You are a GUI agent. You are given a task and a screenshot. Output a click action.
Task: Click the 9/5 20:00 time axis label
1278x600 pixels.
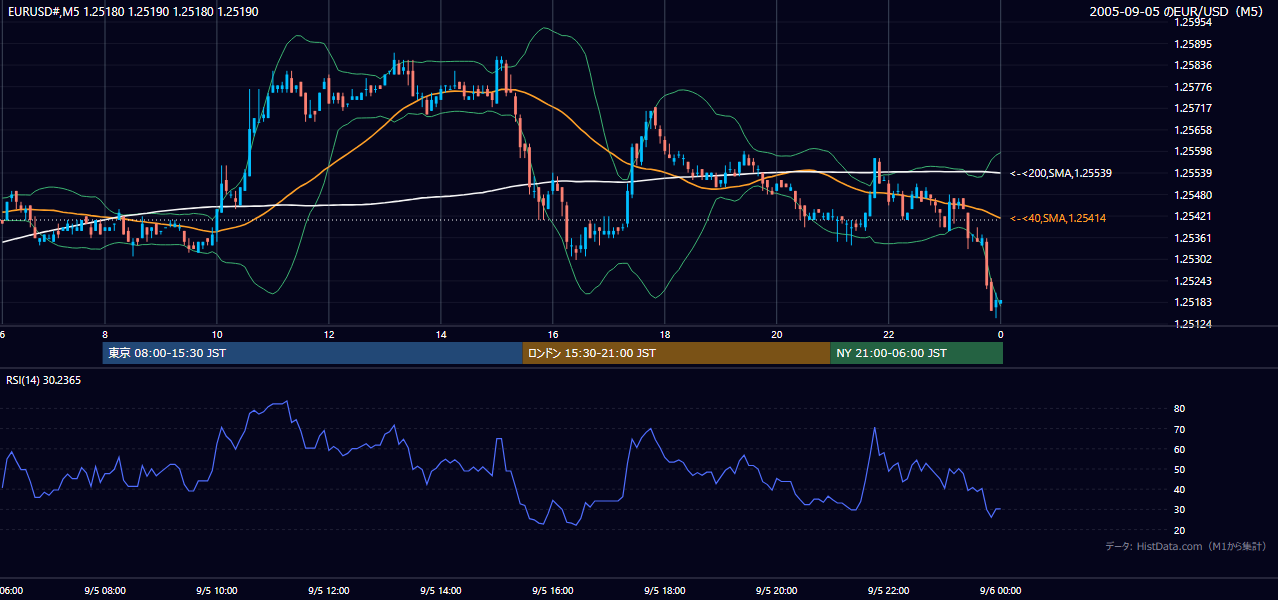[x=777, y=591]
